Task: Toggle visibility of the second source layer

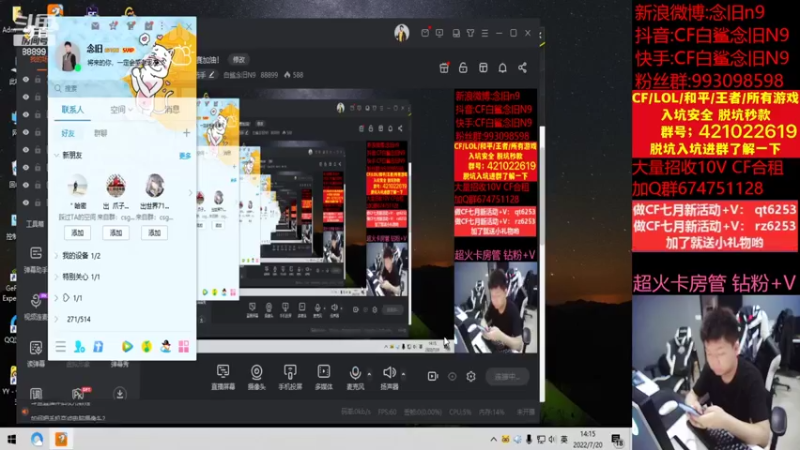Action: tap(26, 97)
